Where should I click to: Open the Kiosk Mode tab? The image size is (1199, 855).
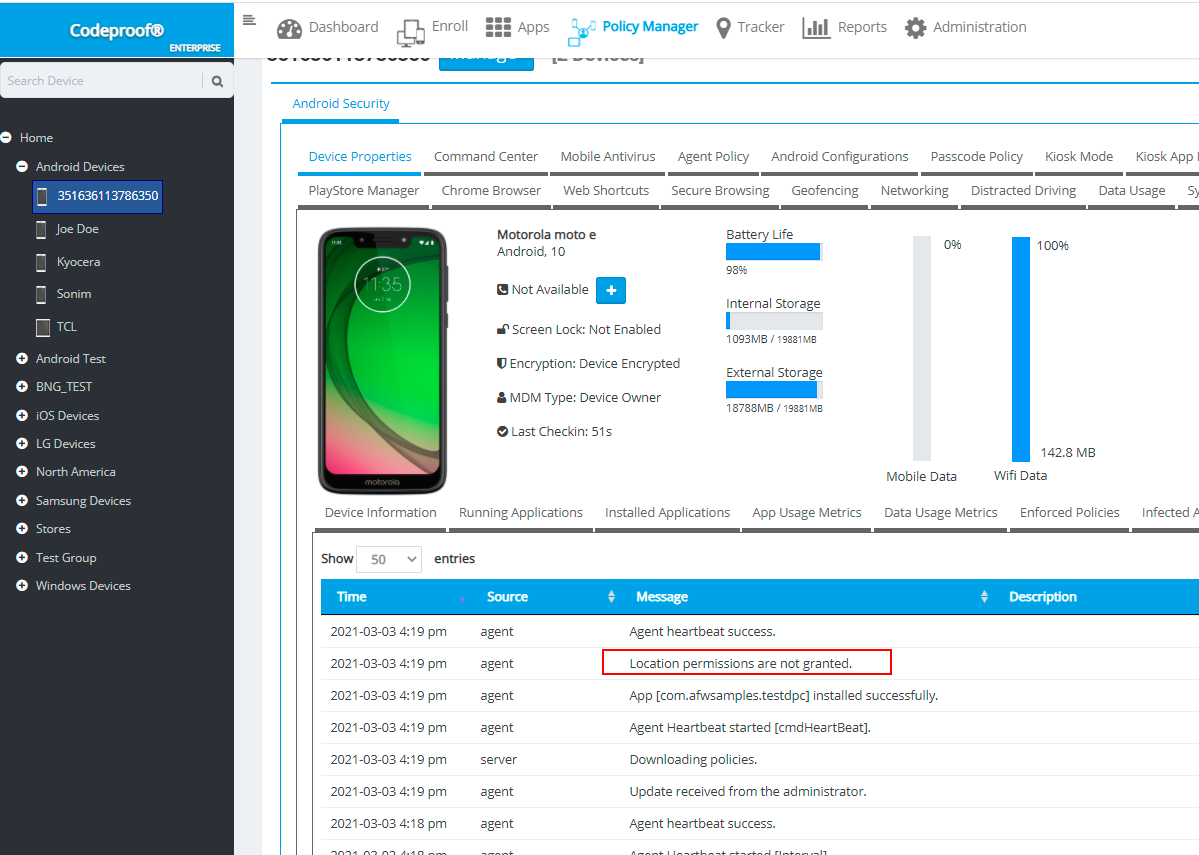tap(1079, 157)
